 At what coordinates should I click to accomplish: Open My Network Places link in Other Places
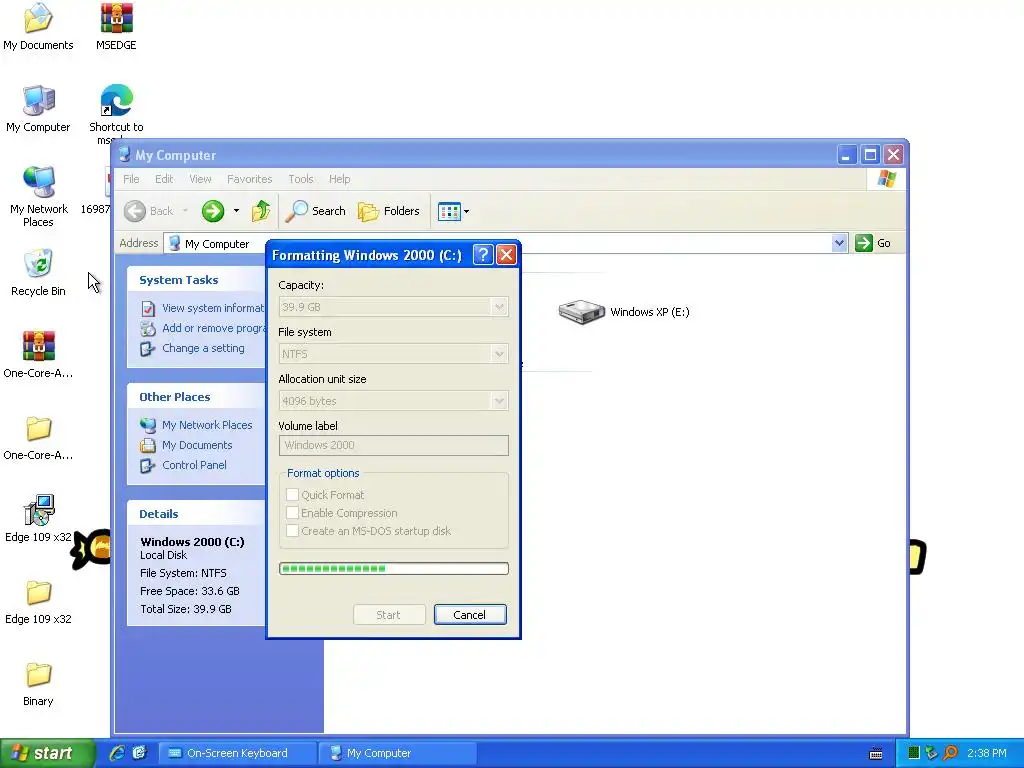[207, 424]
